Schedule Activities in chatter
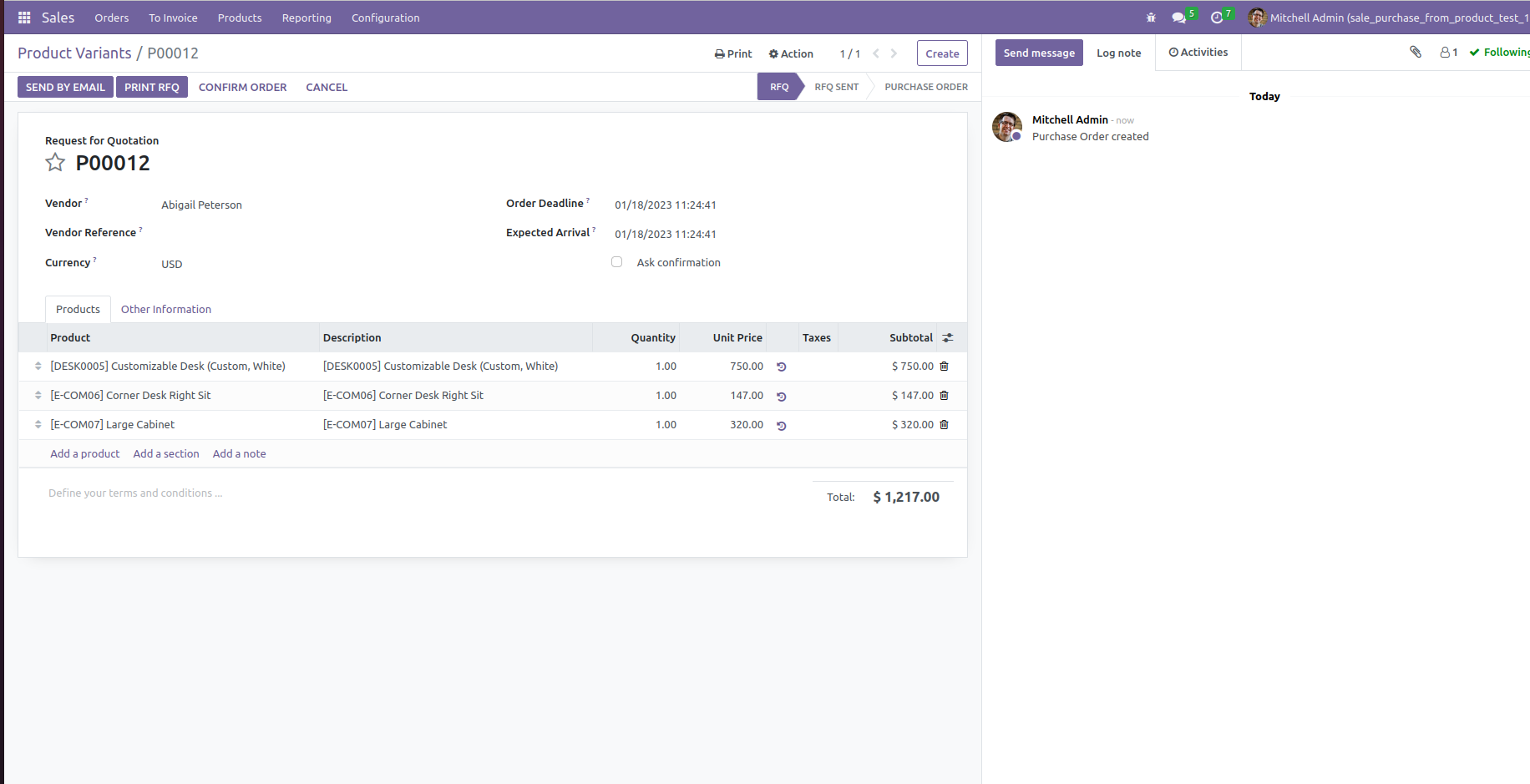The image size is (1530, 784). tap(1198, 53)
